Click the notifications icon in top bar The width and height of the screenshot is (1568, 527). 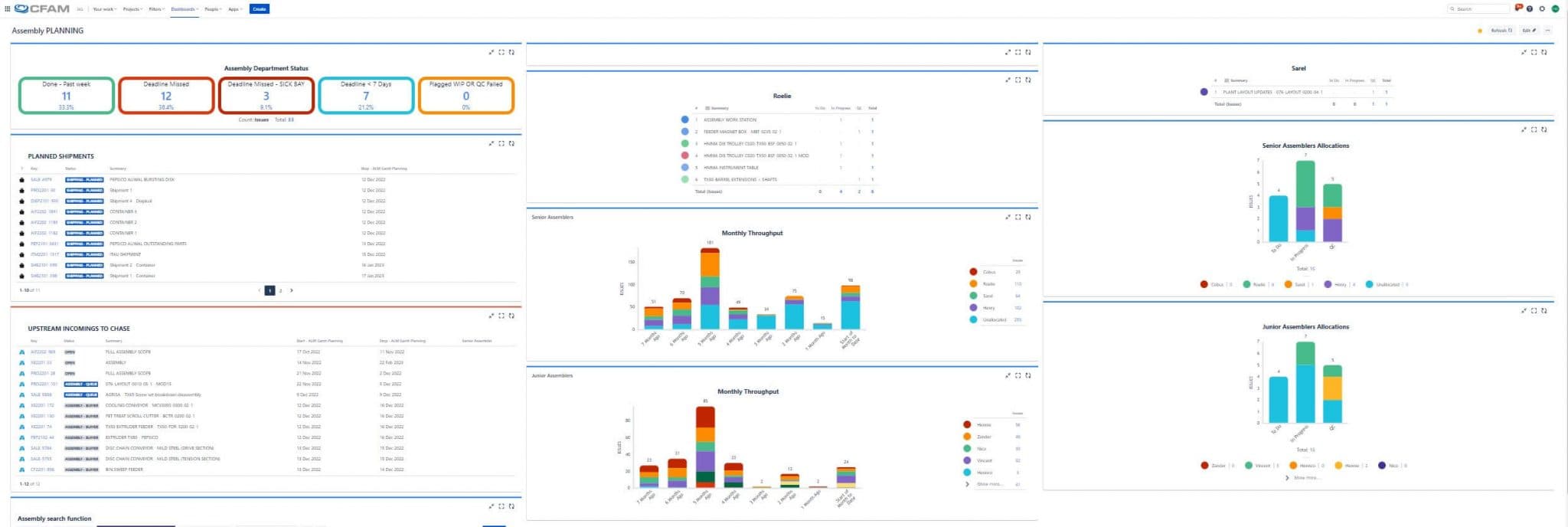tap(1518, 8)
